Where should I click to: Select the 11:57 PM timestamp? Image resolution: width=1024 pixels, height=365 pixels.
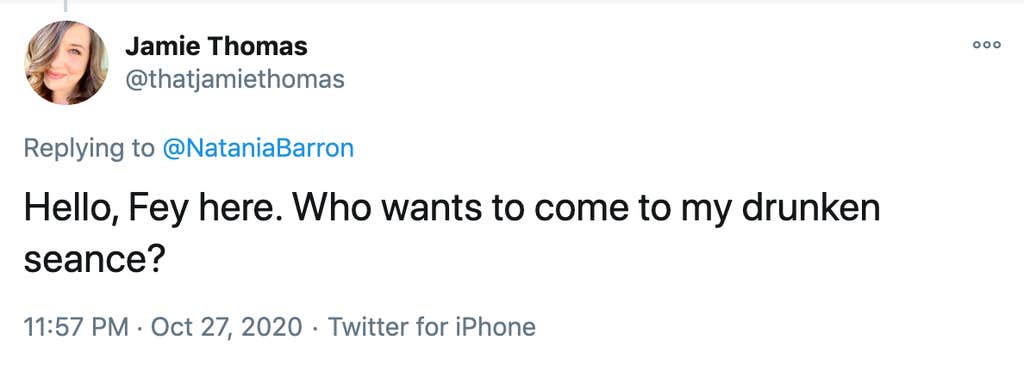click(x=76, y=326)
